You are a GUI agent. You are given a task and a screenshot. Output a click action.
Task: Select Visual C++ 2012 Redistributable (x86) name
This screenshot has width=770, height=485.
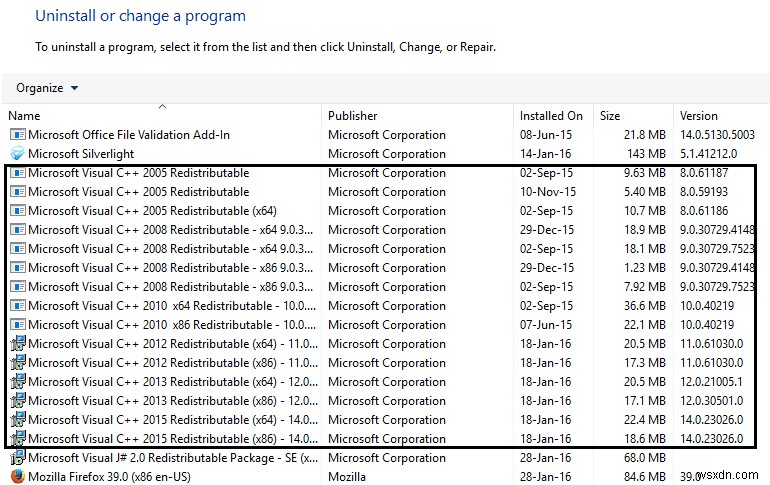coord(173,363)
